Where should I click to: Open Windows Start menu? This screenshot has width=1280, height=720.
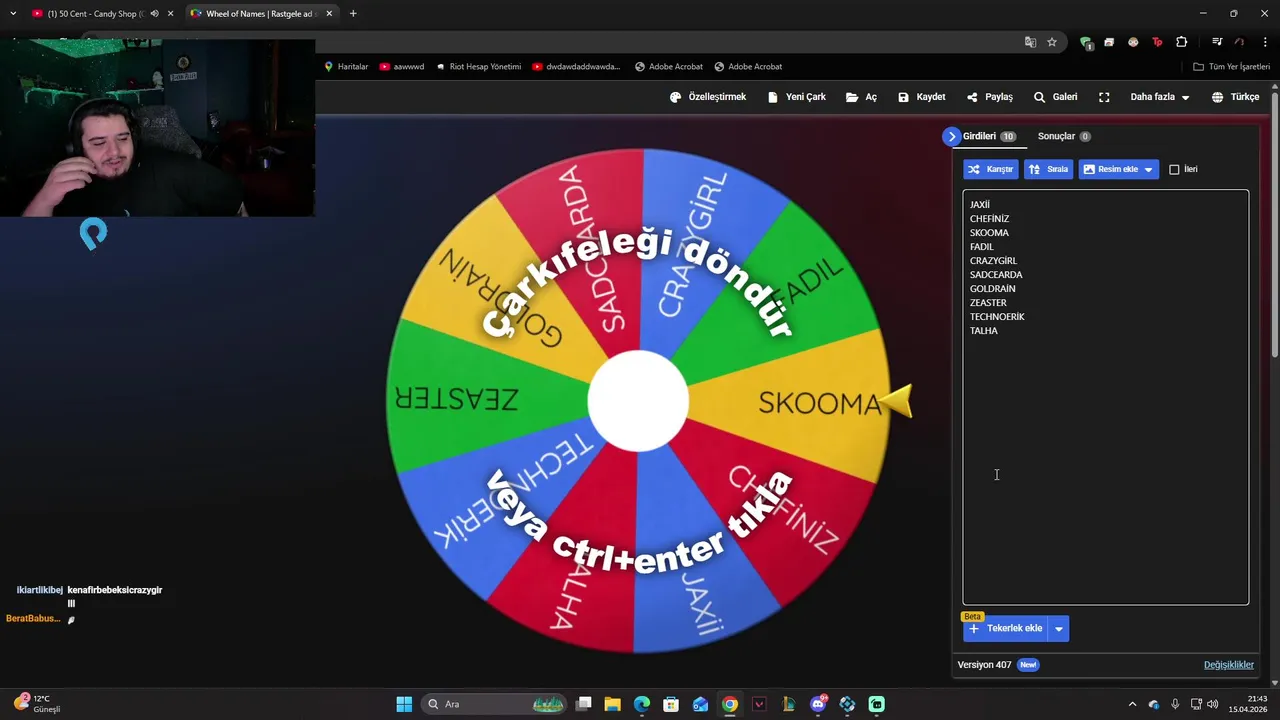[404, 704]
